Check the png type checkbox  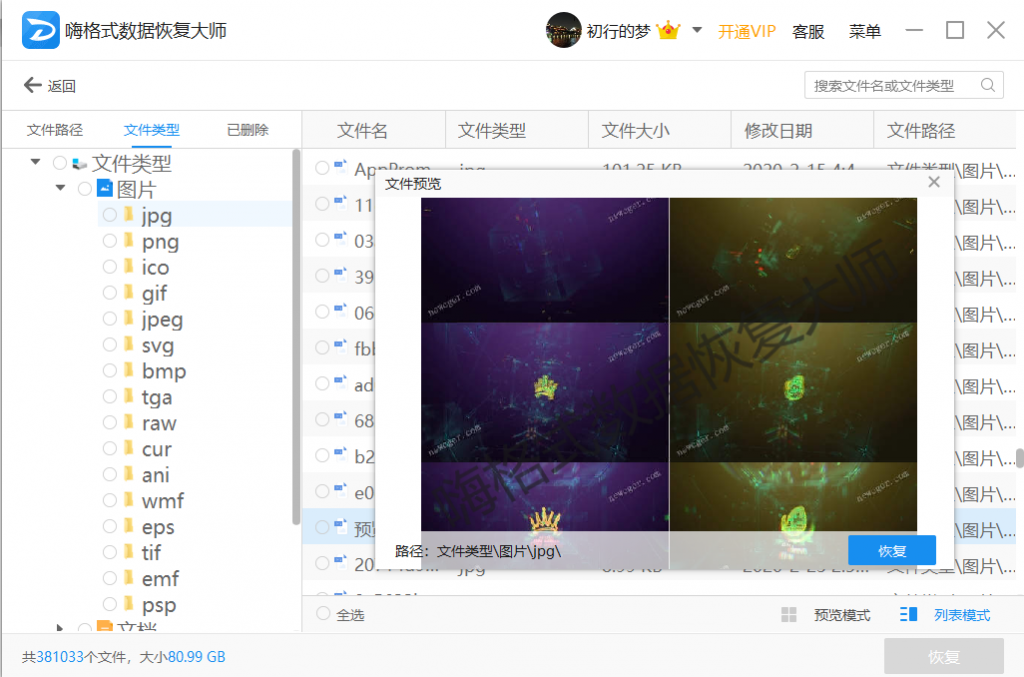click(110, 240)
